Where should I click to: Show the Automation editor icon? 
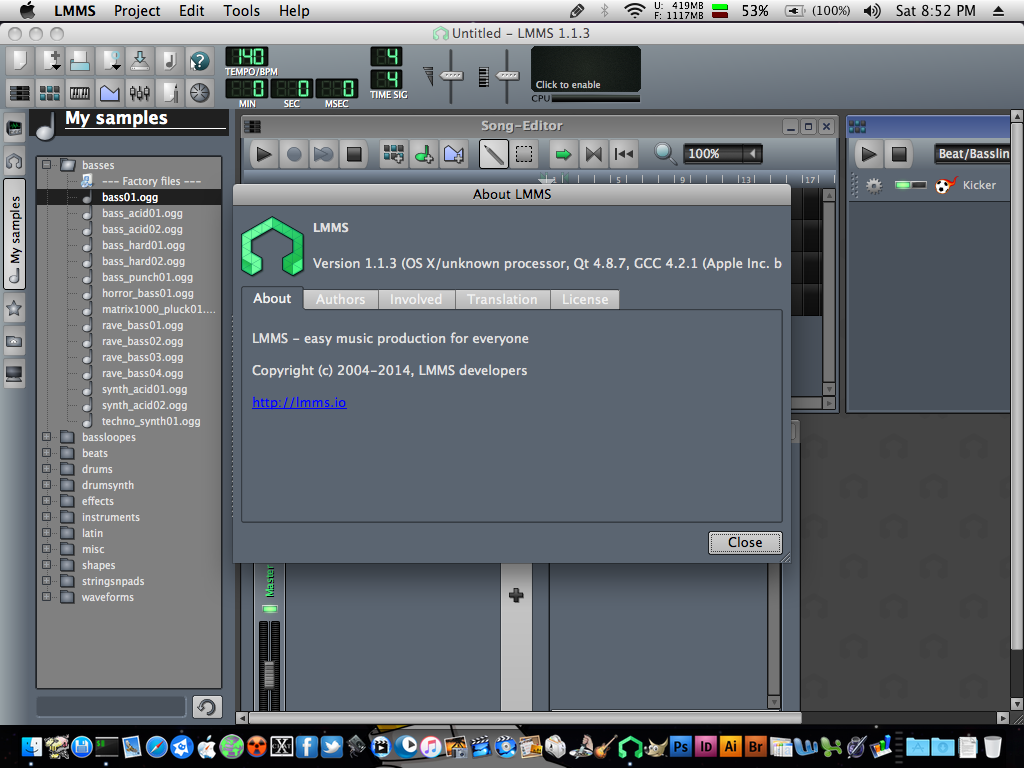pyautogui.click(x=110, y=93)
